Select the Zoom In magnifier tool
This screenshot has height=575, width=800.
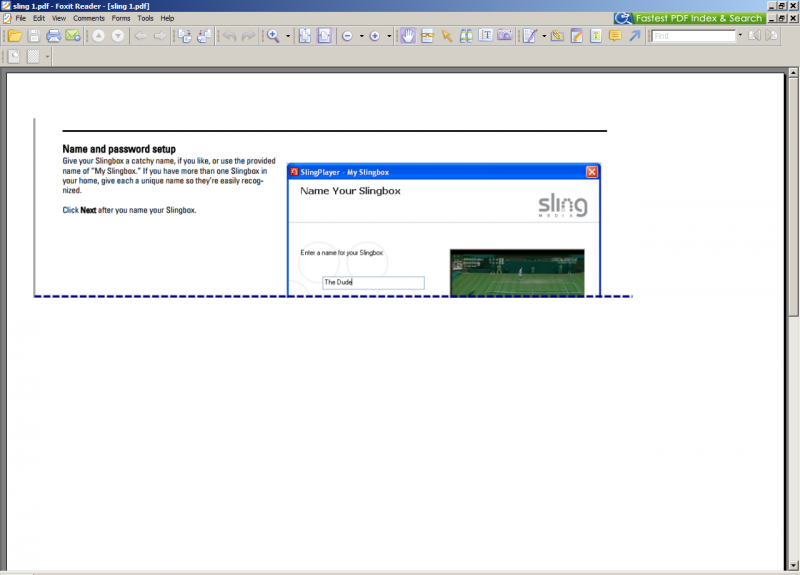[x=273, y=36]
